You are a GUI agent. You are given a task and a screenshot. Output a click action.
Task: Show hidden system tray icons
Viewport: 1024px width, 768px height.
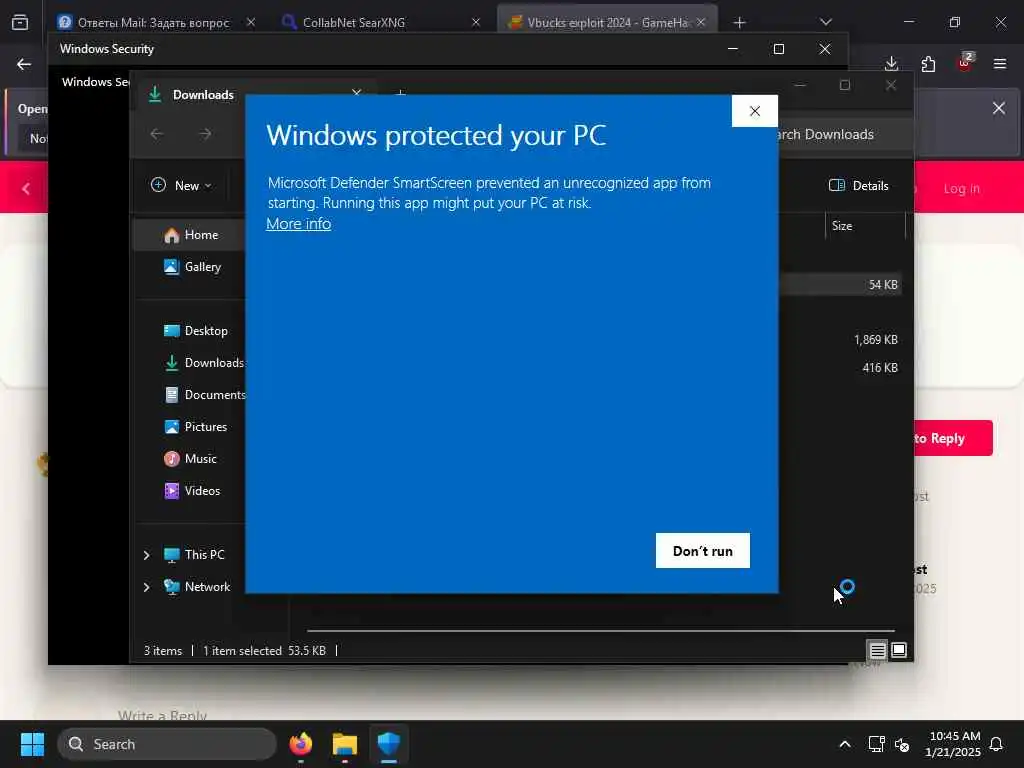844,744
